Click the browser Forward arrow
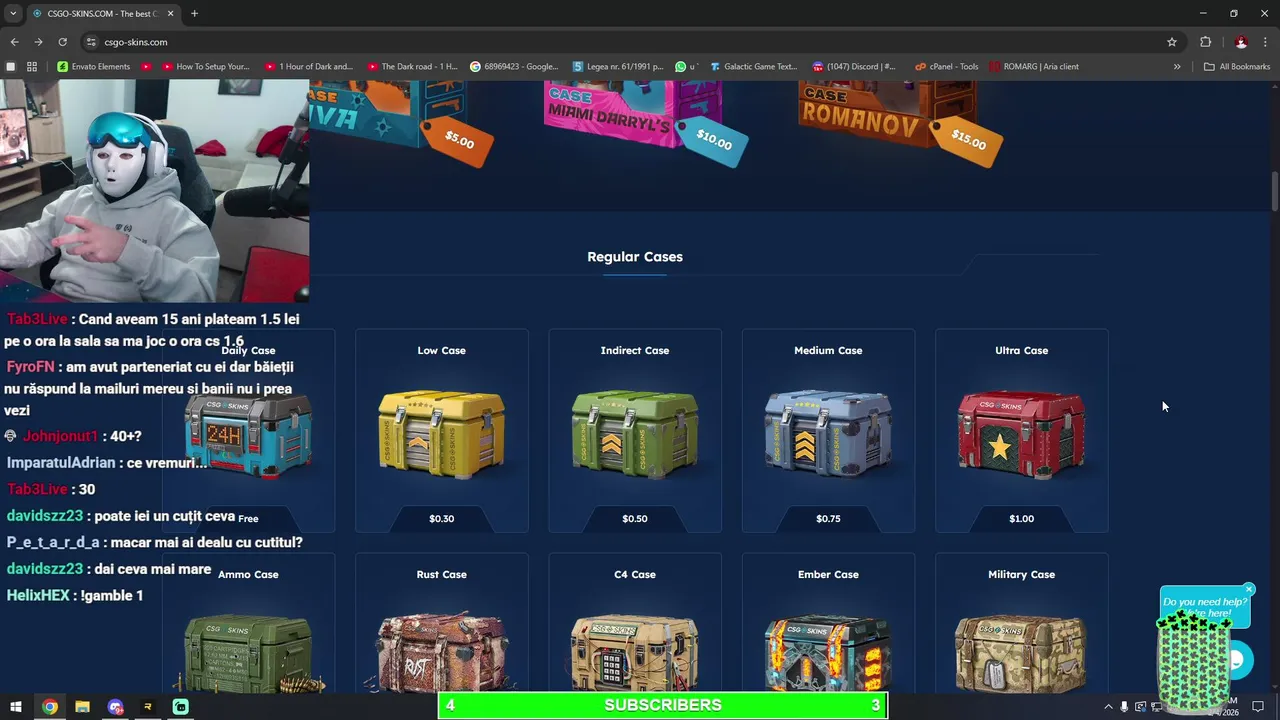Viewport: 1280px width, 720px height. (38, 42)
